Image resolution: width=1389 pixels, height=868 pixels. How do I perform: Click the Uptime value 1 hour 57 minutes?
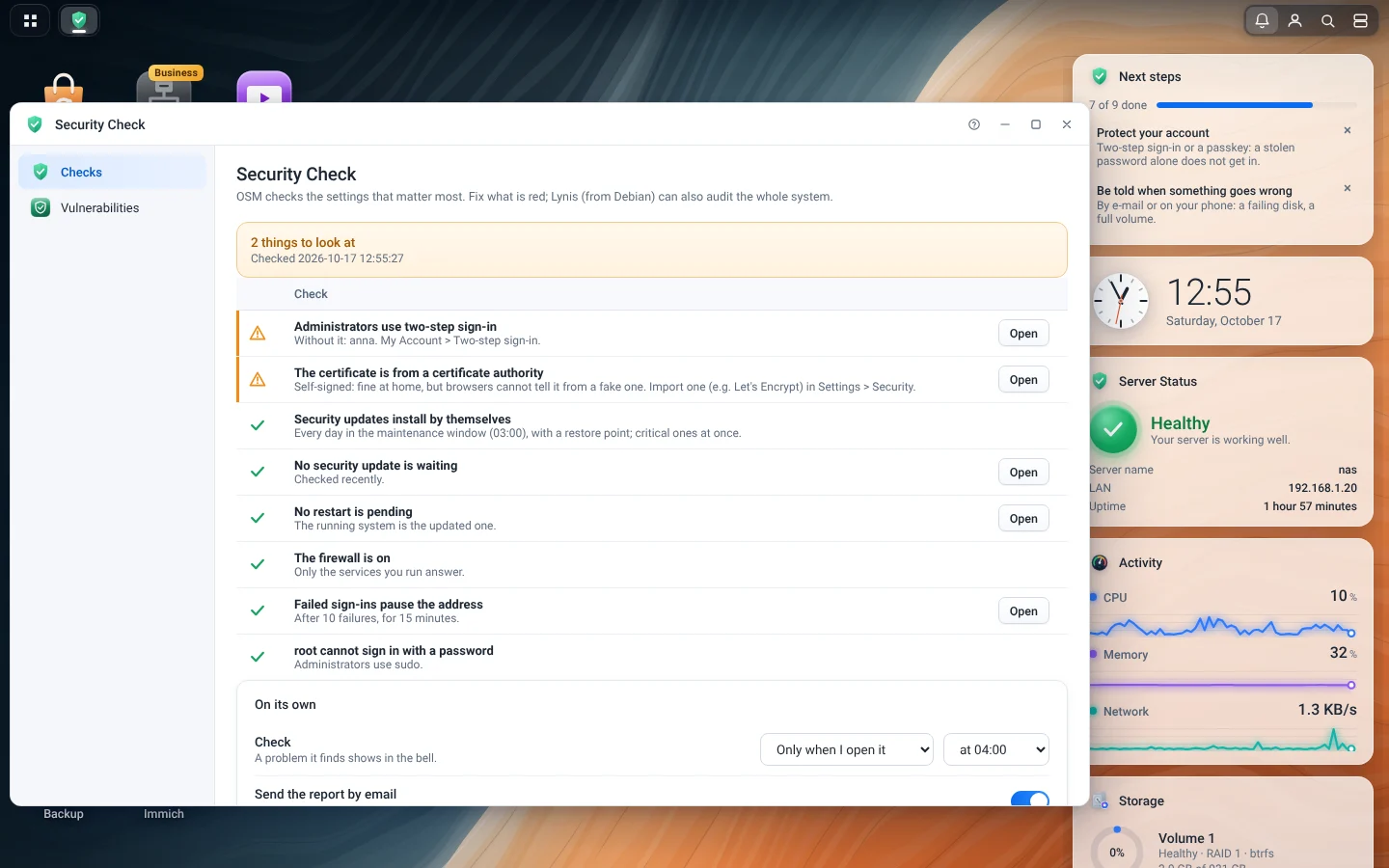point(1310,506)
